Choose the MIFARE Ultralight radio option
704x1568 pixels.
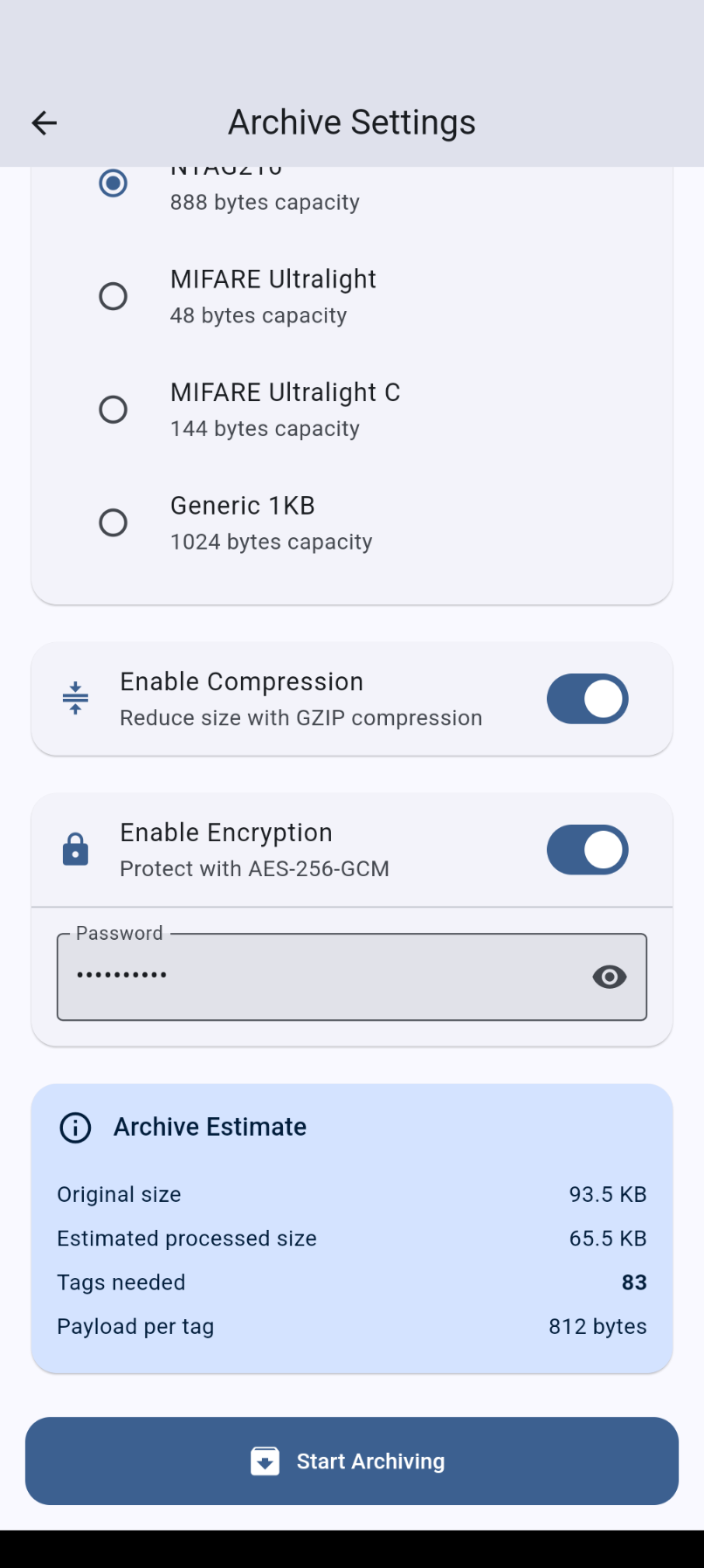click(x=114, y=296)
